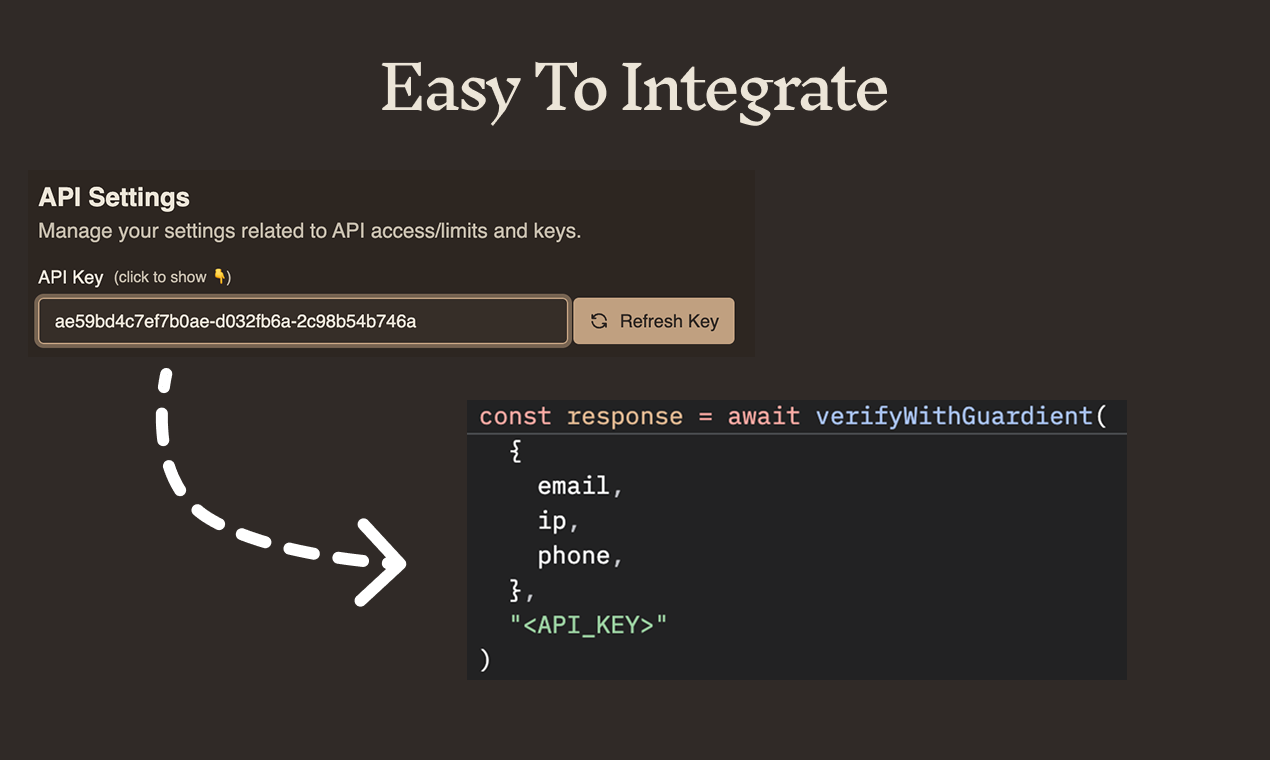The width and height of the screenshot is (1270, 760).
Task: Click the API Key input field
Action: click(x=303, y=321)
